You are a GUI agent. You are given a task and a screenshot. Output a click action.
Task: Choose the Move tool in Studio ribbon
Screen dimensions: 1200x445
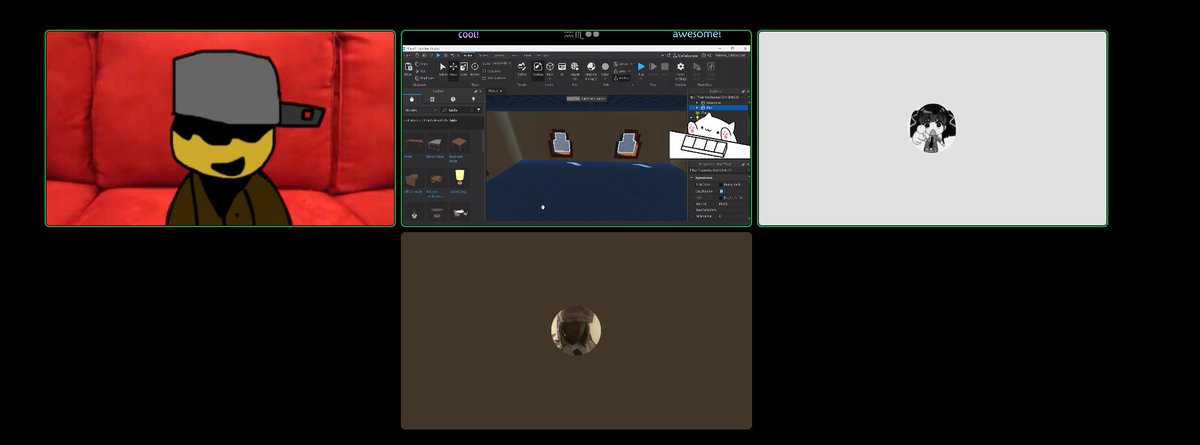453,68
